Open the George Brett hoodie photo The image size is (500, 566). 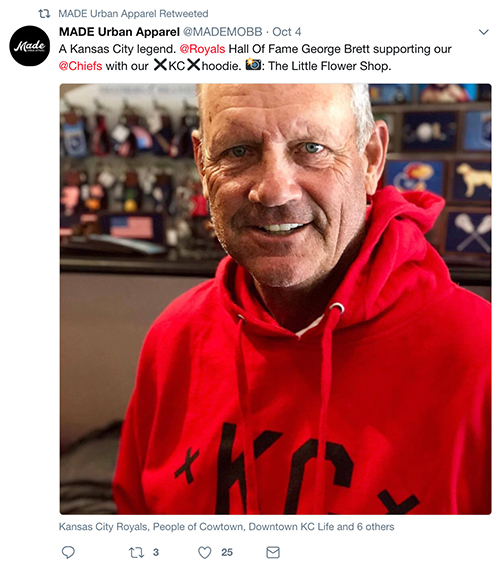[x=275, y=299]
